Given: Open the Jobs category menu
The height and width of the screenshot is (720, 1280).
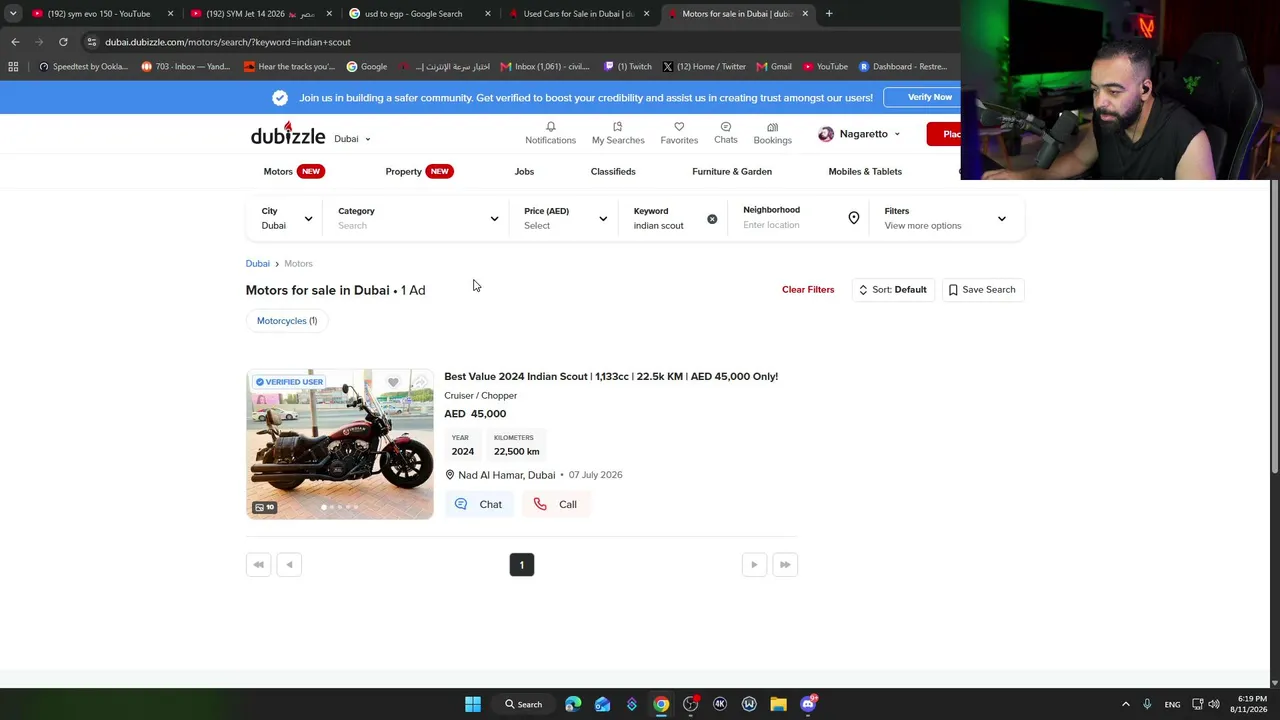Looking at the screenshot, I should (x=524, y=172).
